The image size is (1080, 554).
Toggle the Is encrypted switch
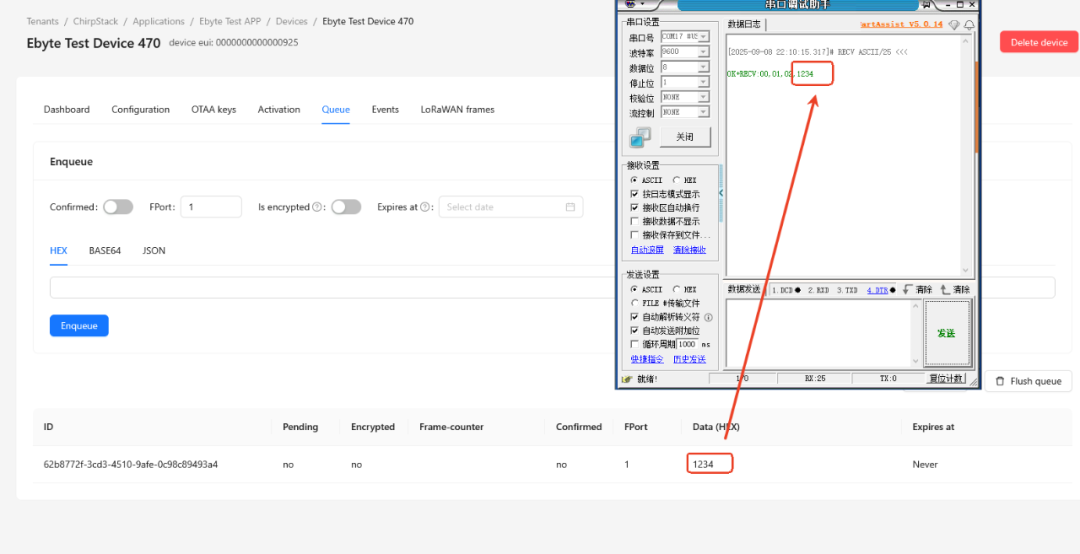click(x=346, y=207)
